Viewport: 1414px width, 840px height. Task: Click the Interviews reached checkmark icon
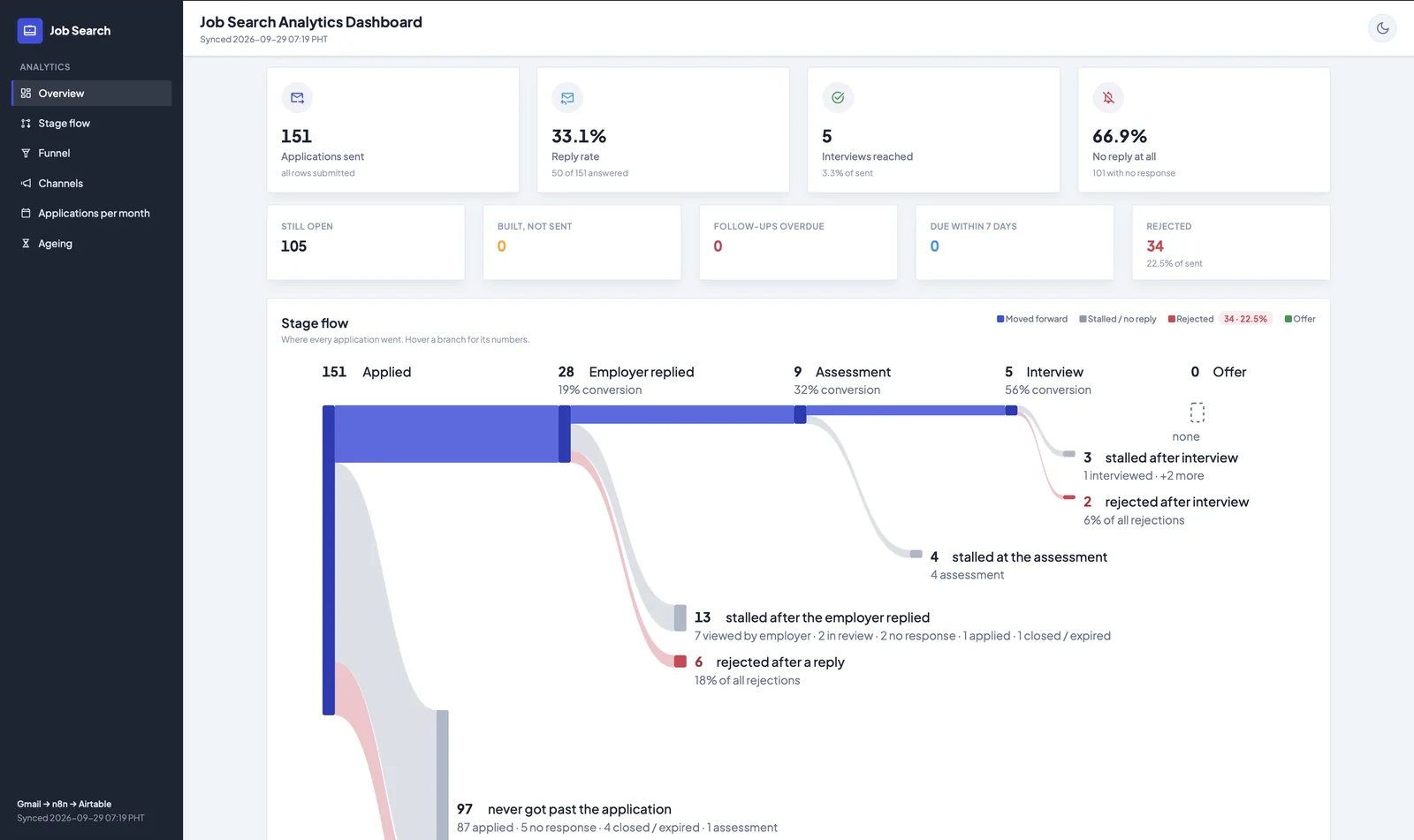[838, 98]
